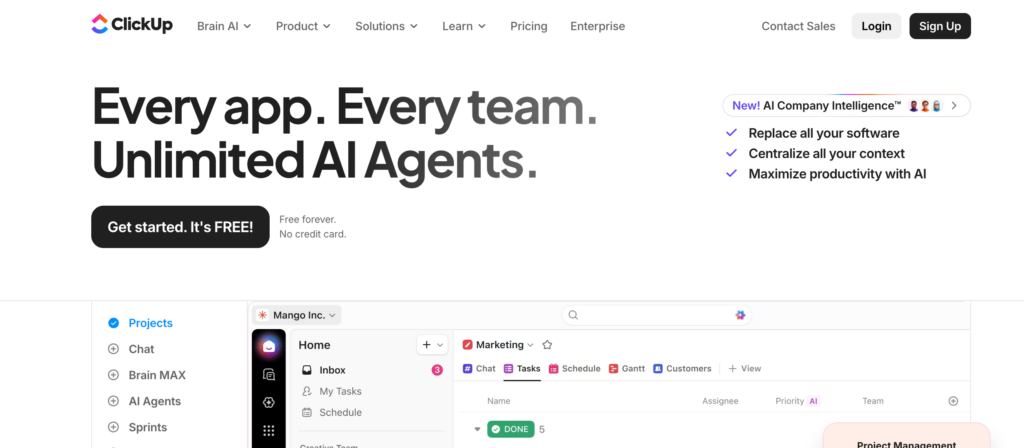The height and width of the screenshot is (448, 1024).
Task: Click the docs icon in black sidebar
Action: [x=268, y=375]
